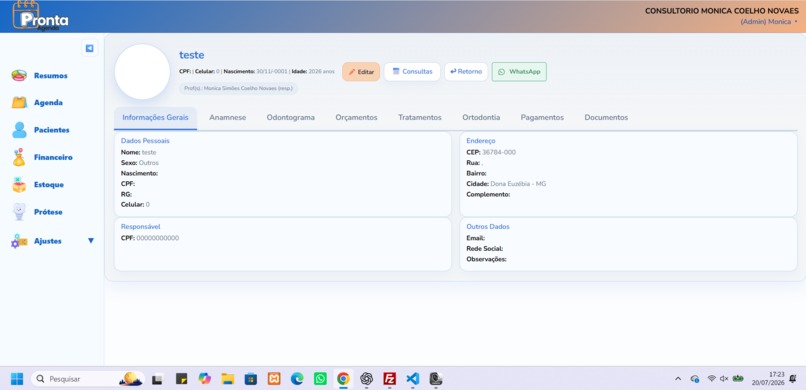This screenshot has width=806, height=390.
Task: Open File Explorer in the taskbar
Action: tap(228, 379)
